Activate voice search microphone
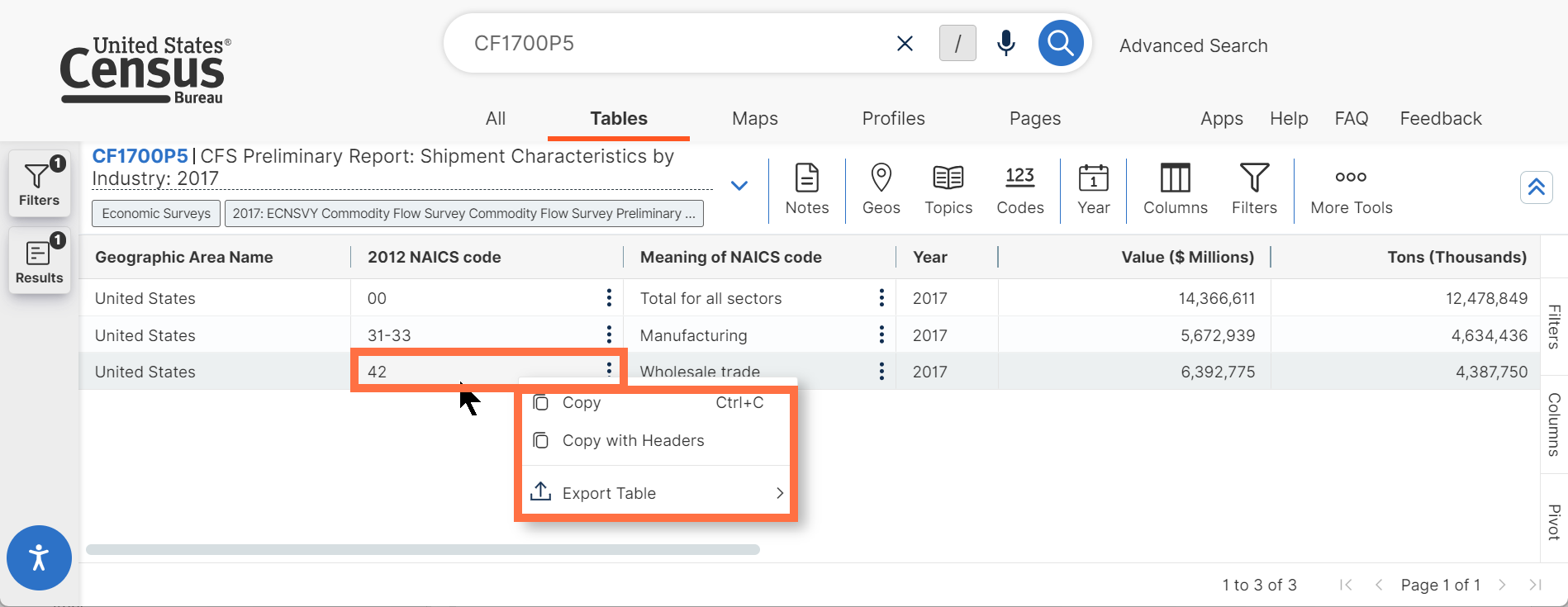Screen dimensions: 1568x607 1005,43
